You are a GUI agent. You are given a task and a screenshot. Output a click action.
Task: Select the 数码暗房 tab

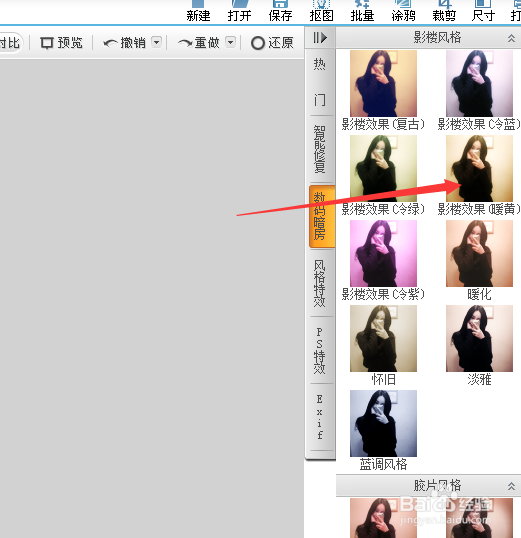322,216
